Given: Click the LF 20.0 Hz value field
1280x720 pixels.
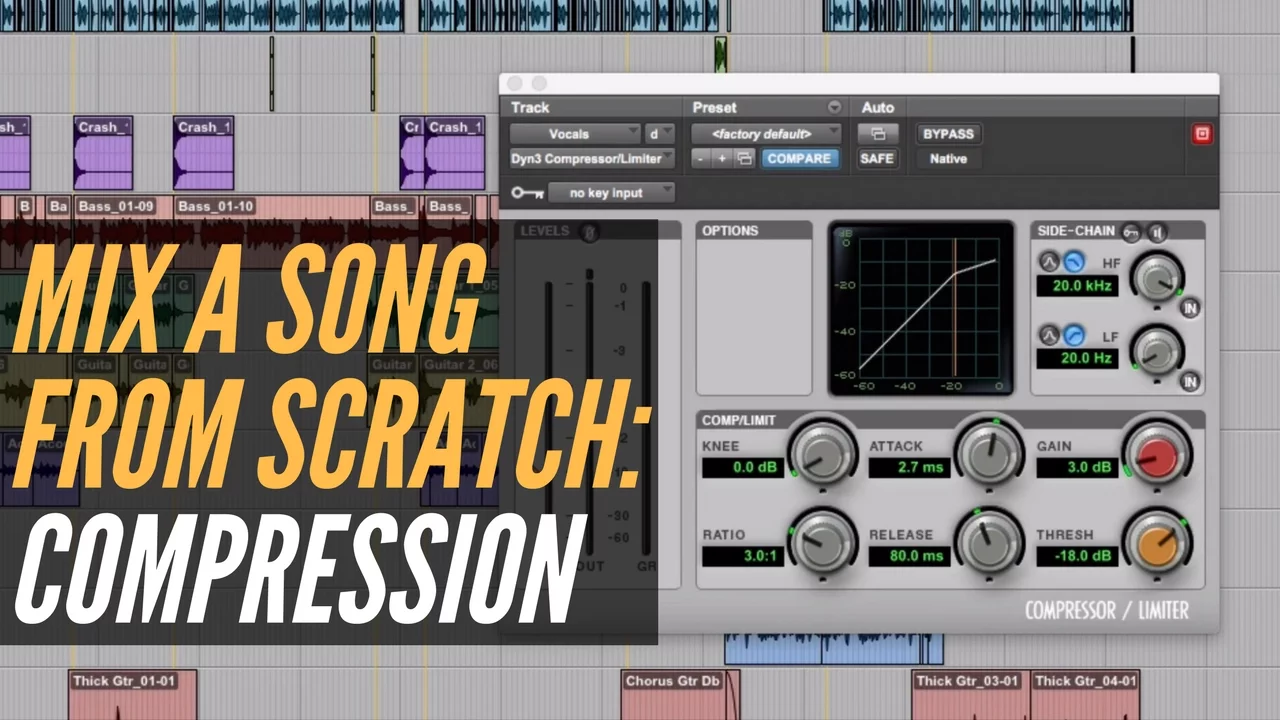Looking at the screenshot, I should 1076,359.
